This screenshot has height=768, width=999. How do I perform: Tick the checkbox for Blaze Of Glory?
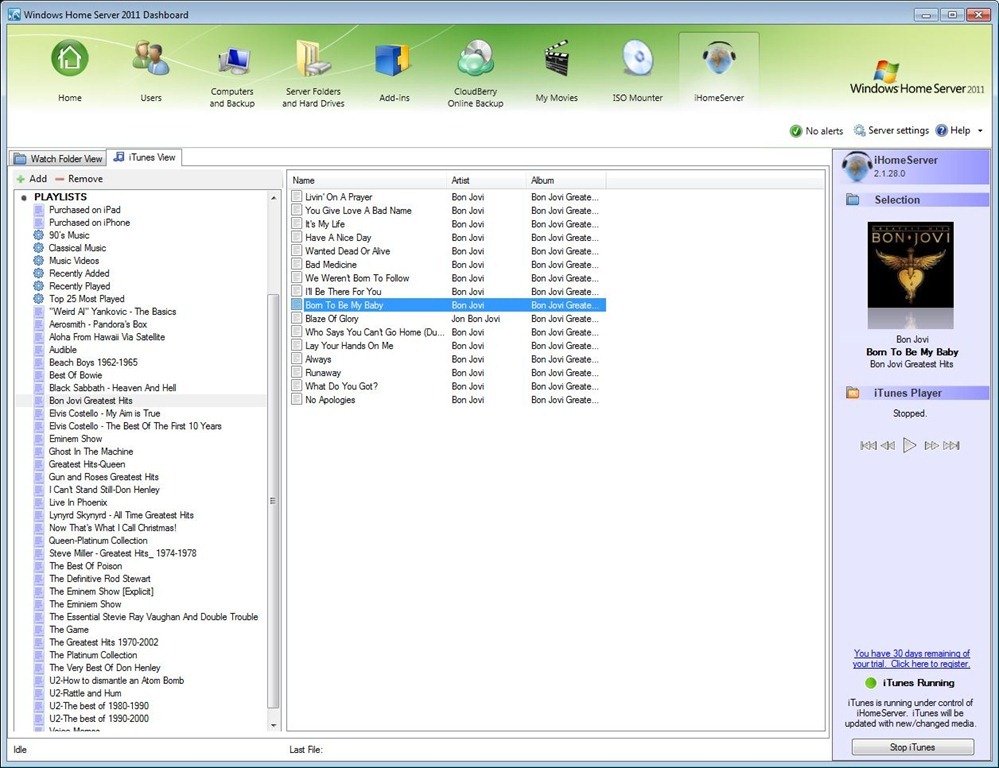296,318
